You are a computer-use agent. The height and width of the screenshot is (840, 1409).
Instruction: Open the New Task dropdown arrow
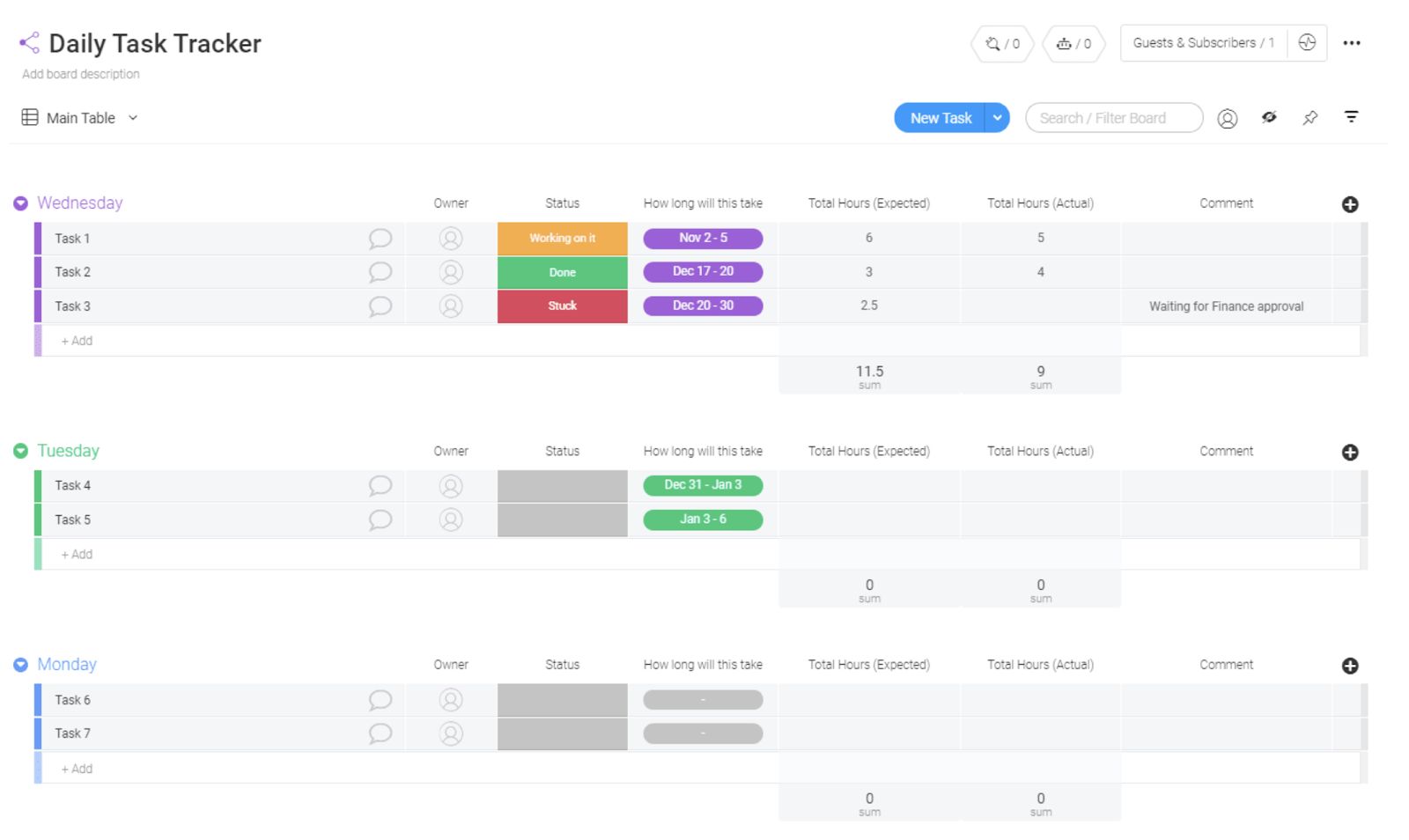point(998,117)
